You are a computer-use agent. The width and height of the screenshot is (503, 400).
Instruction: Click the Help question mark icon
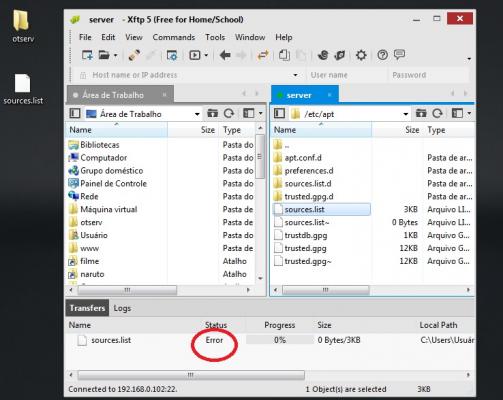click(382, 55)
